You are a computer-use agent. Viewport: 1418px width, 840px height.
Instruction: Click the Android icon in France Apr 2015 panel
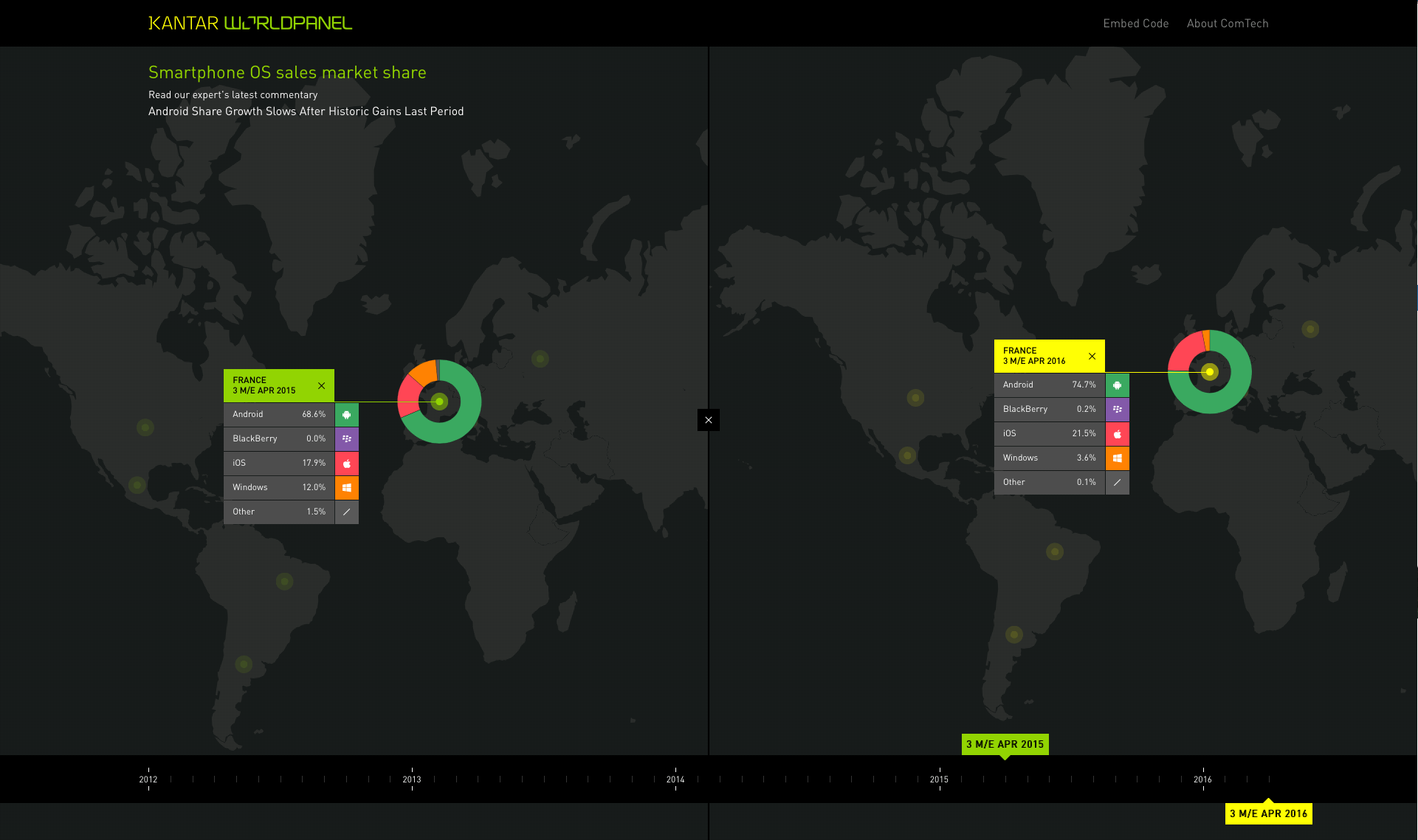tap(346, 415)
